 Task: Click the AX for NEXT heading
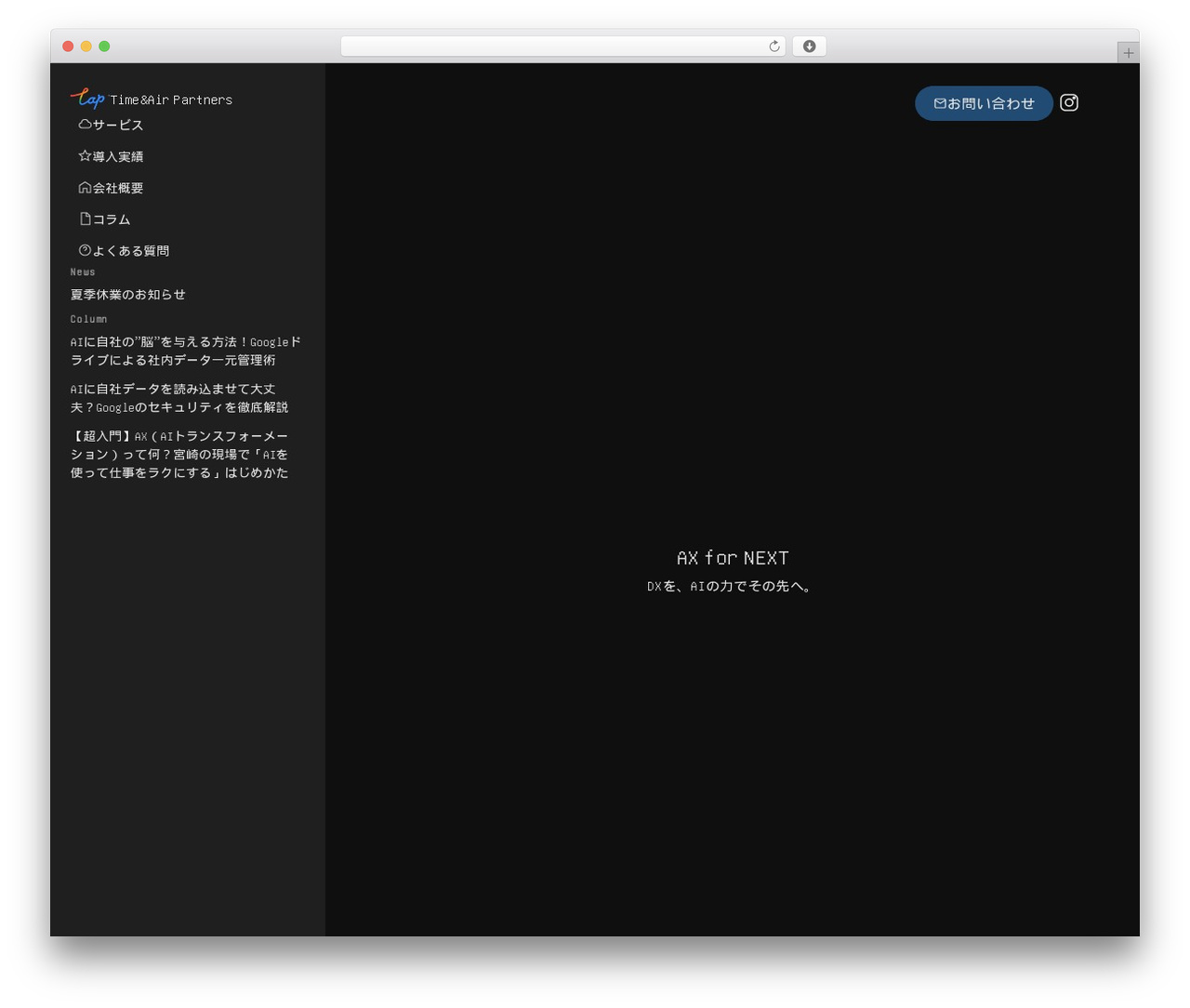(x=733, y=558)
